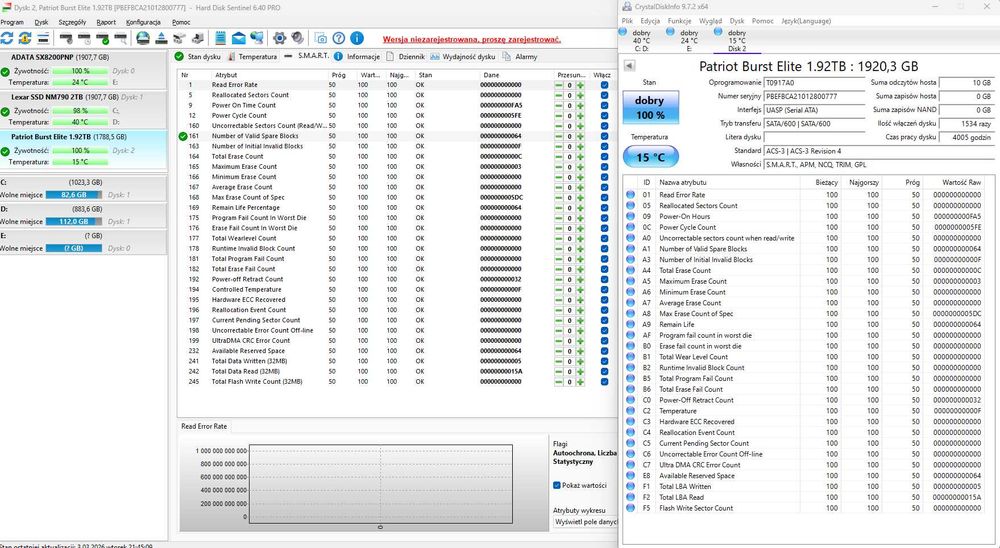Toggle Włącz checkbox for UltraDMA CRC Error Count
Viewport: 1000px width, 548px height.
pos(604,341)
